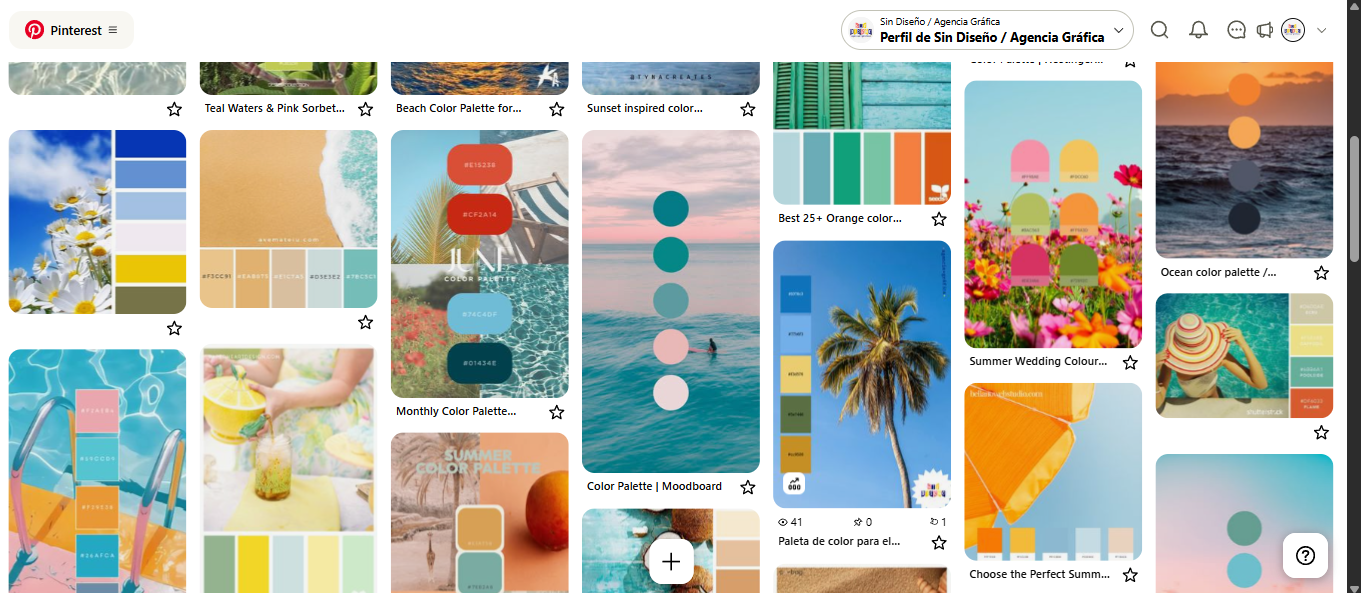The width and height of the screenshot is (1361, 593).
Task: Toggle favorite star on Color Palette | Moodboard
Action: pyautogui.click(x=747, y=487)
